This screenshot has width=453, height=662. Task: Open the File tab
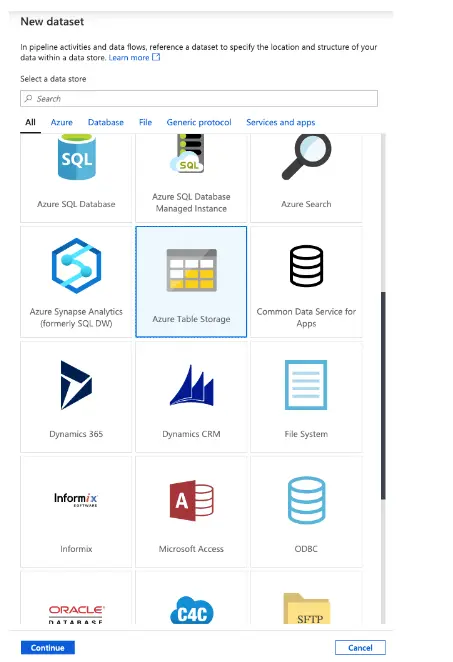(x=145, y=122)
